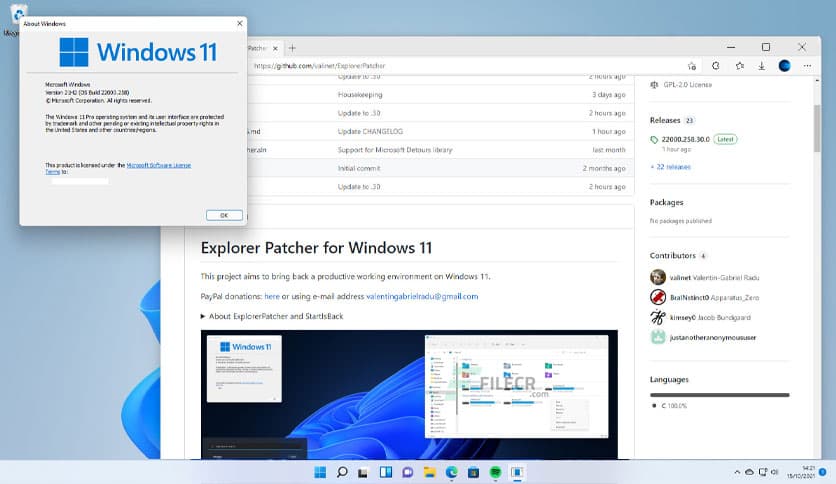Click the Latest release badge

click(x=725, y=140)
